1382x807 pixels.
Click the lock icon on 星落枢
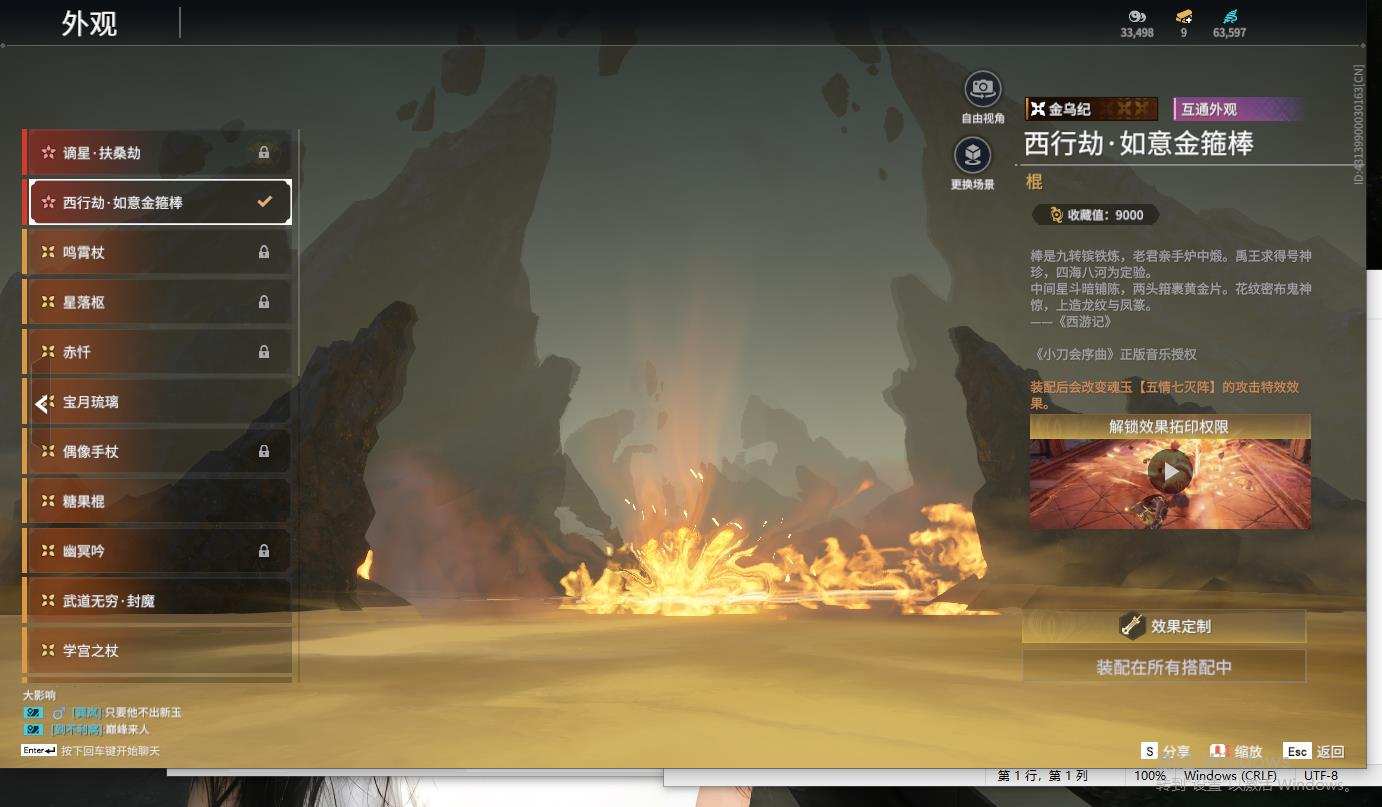point(264,302)
